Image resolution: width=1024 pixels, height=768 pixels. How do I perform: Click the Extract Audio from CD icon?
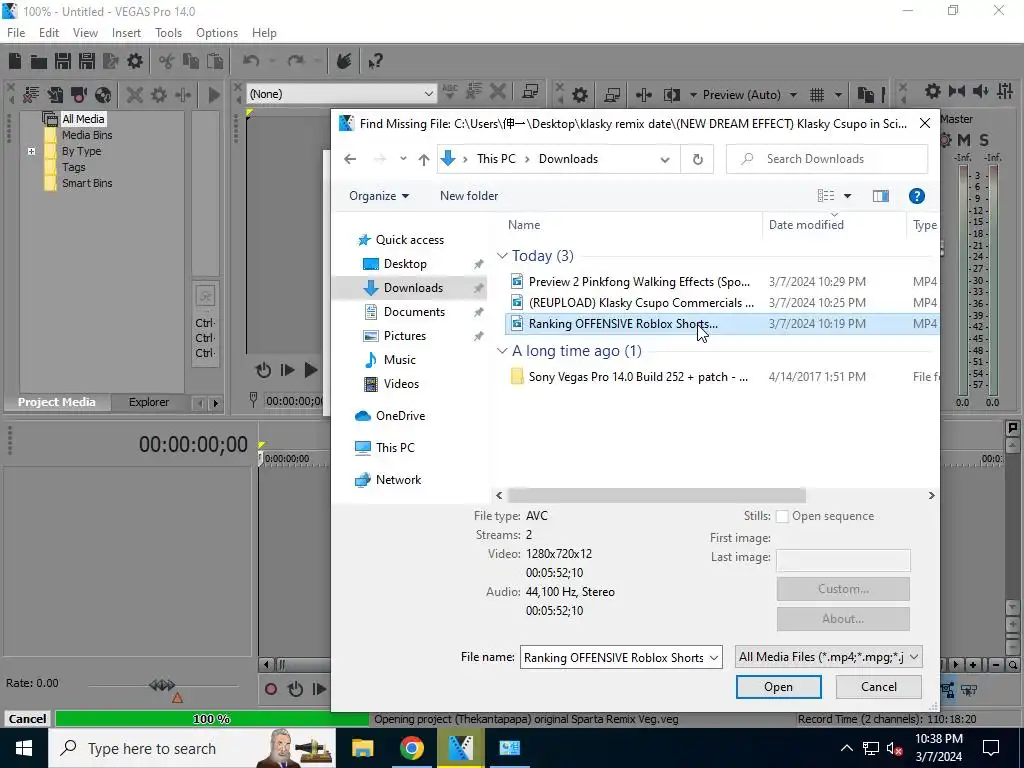[x=103, y=95]
